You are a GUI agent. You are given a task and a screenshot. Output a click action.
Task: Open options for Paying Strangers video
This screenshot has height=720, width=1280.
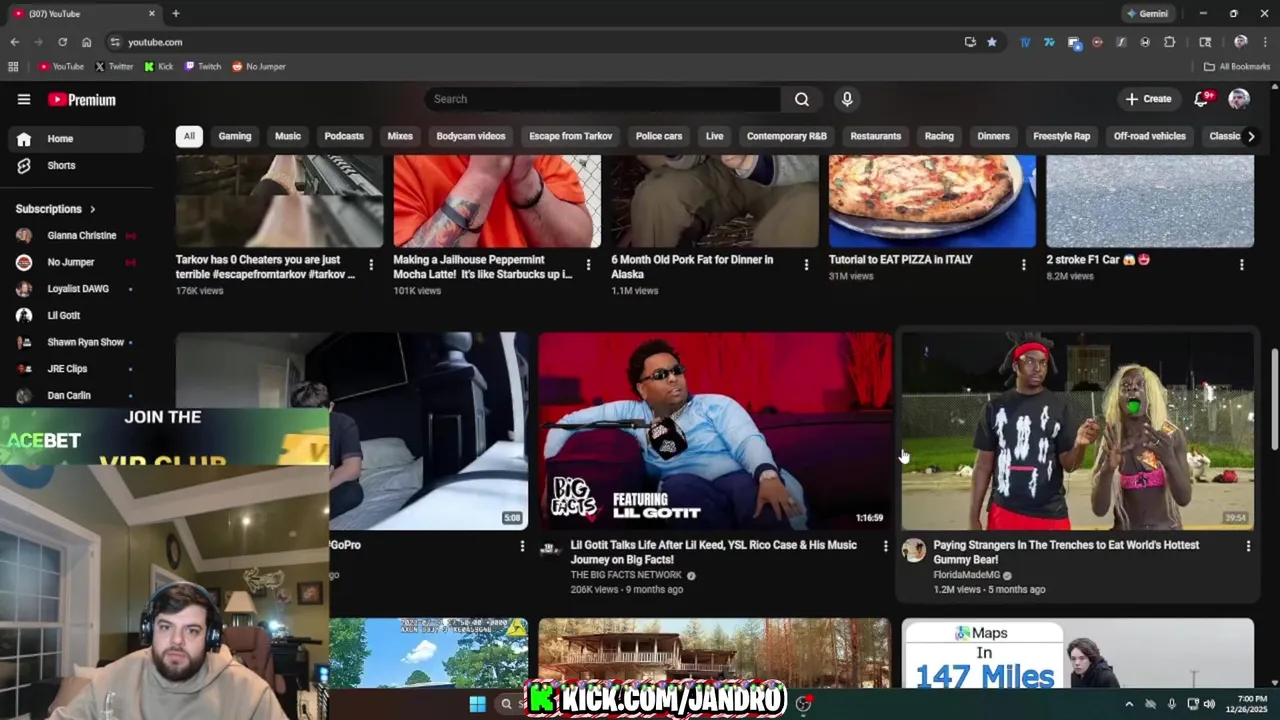coord(1248,546)
